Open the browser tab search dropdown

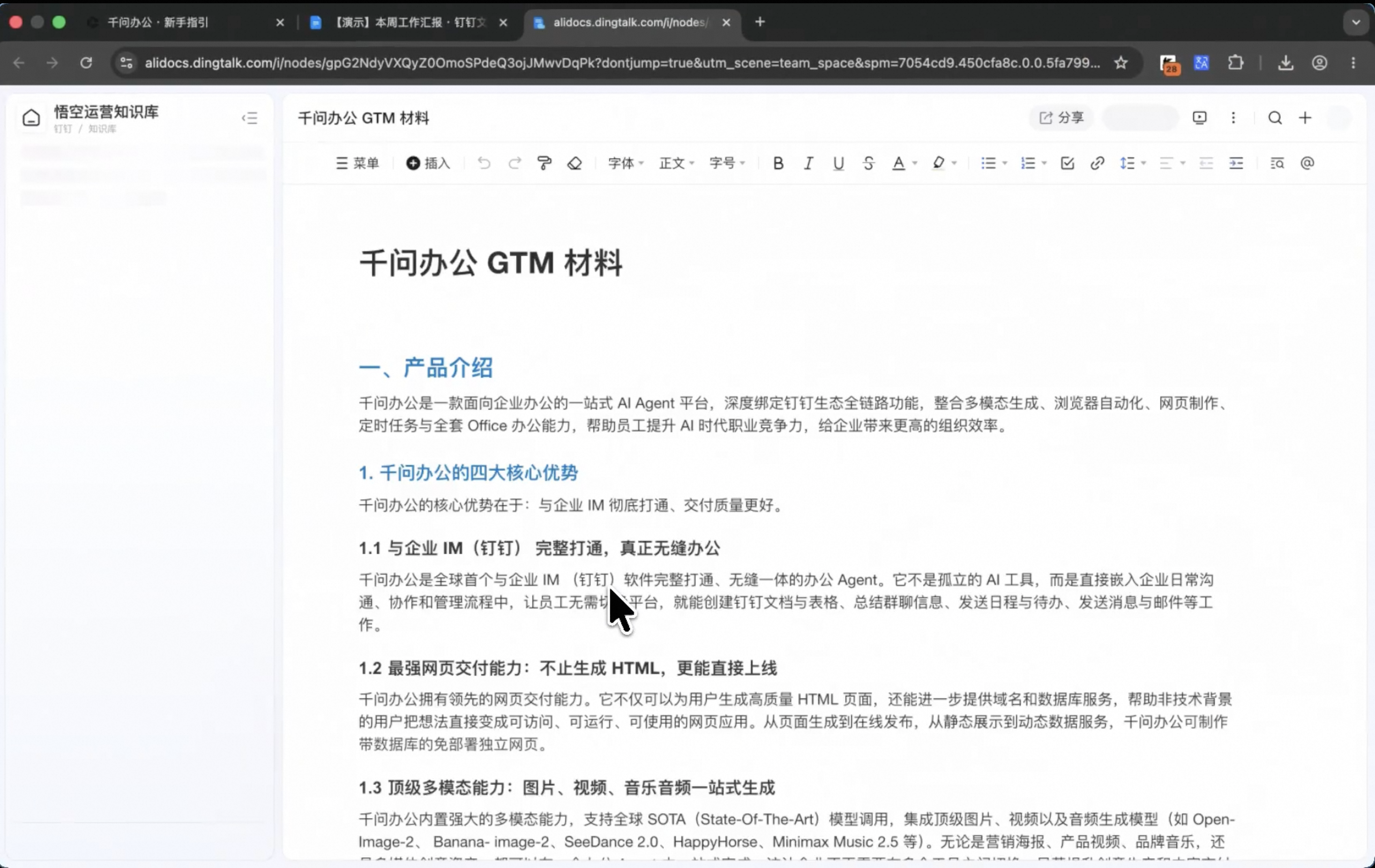point(1356,22)
